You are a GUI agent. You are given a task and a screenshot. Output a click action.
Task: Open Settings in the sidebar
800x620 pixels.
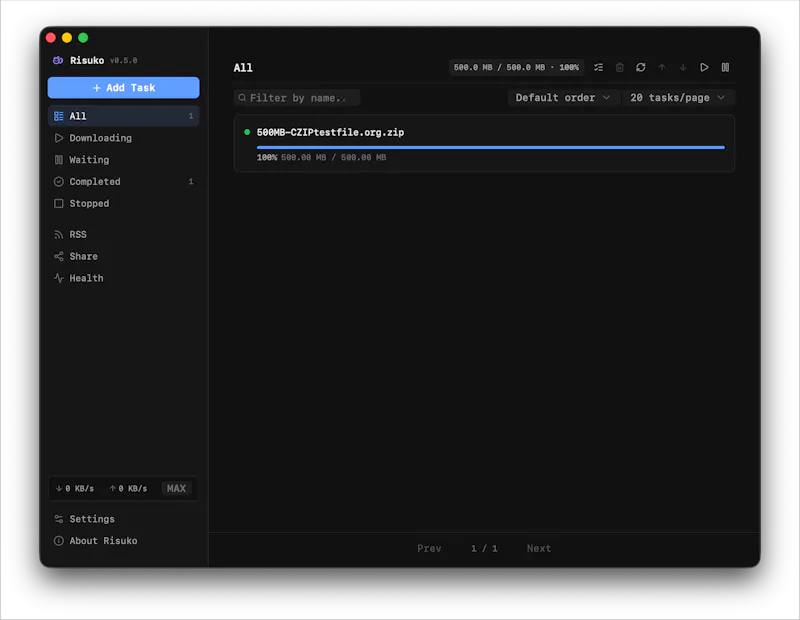(x=123, y=519)
